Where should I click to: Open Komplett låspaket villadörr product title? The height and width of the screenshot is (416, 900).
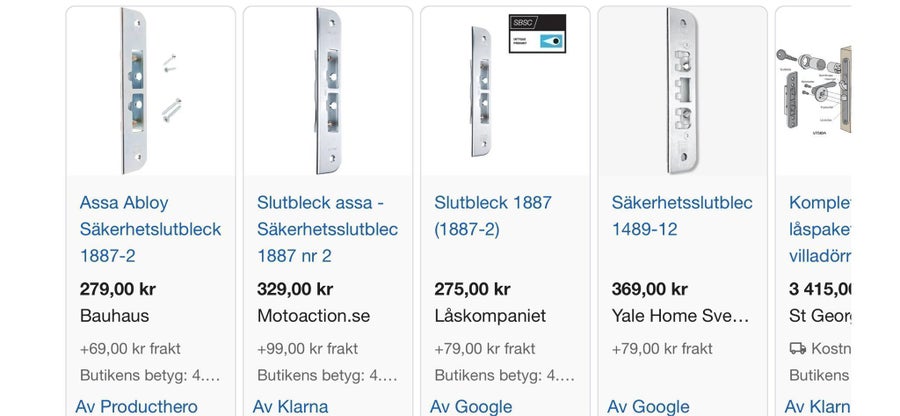click(x=820, y=229)
